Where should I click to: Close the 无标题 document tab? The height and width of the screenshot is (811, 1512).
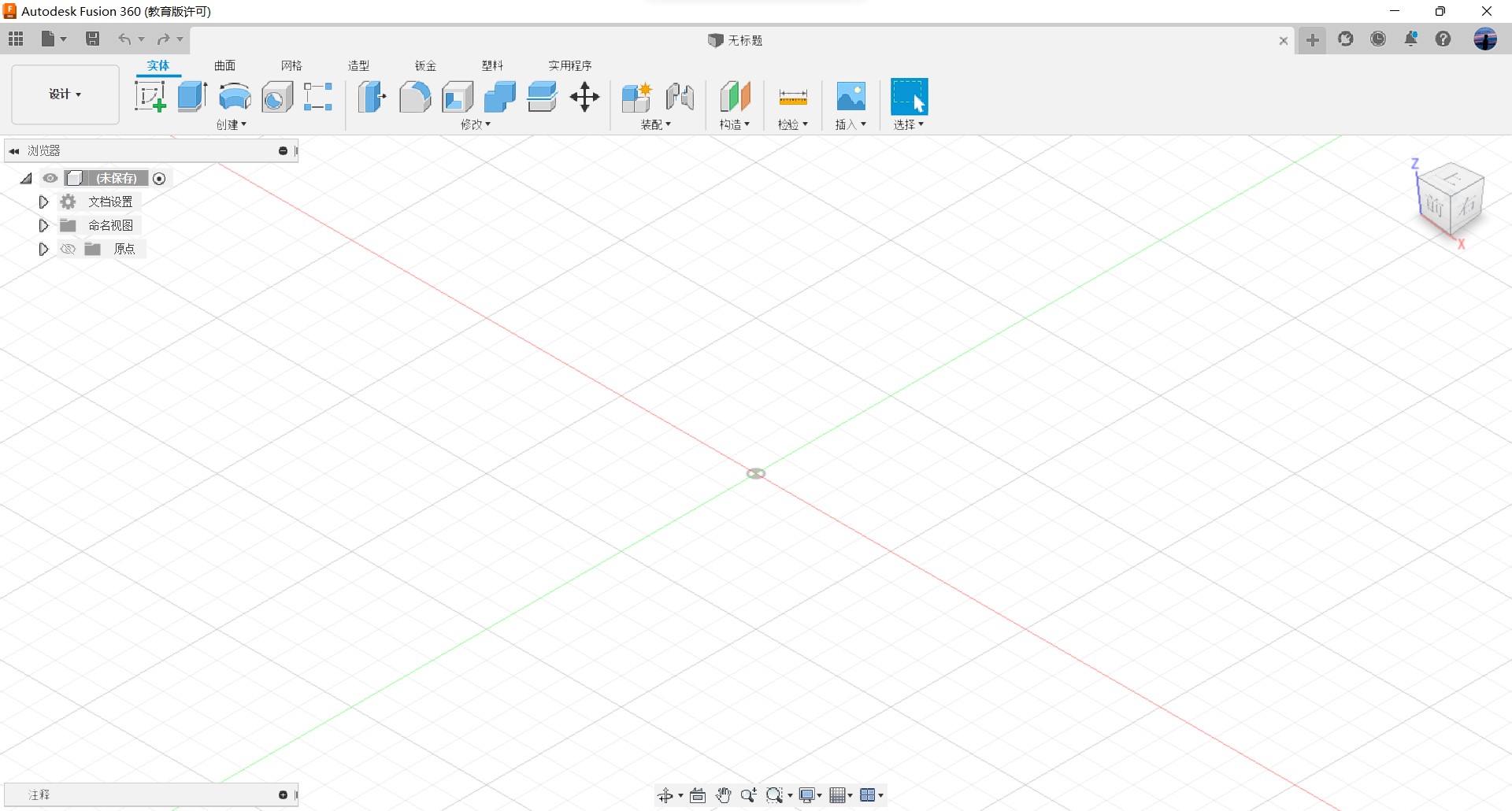coord(1284,41)
